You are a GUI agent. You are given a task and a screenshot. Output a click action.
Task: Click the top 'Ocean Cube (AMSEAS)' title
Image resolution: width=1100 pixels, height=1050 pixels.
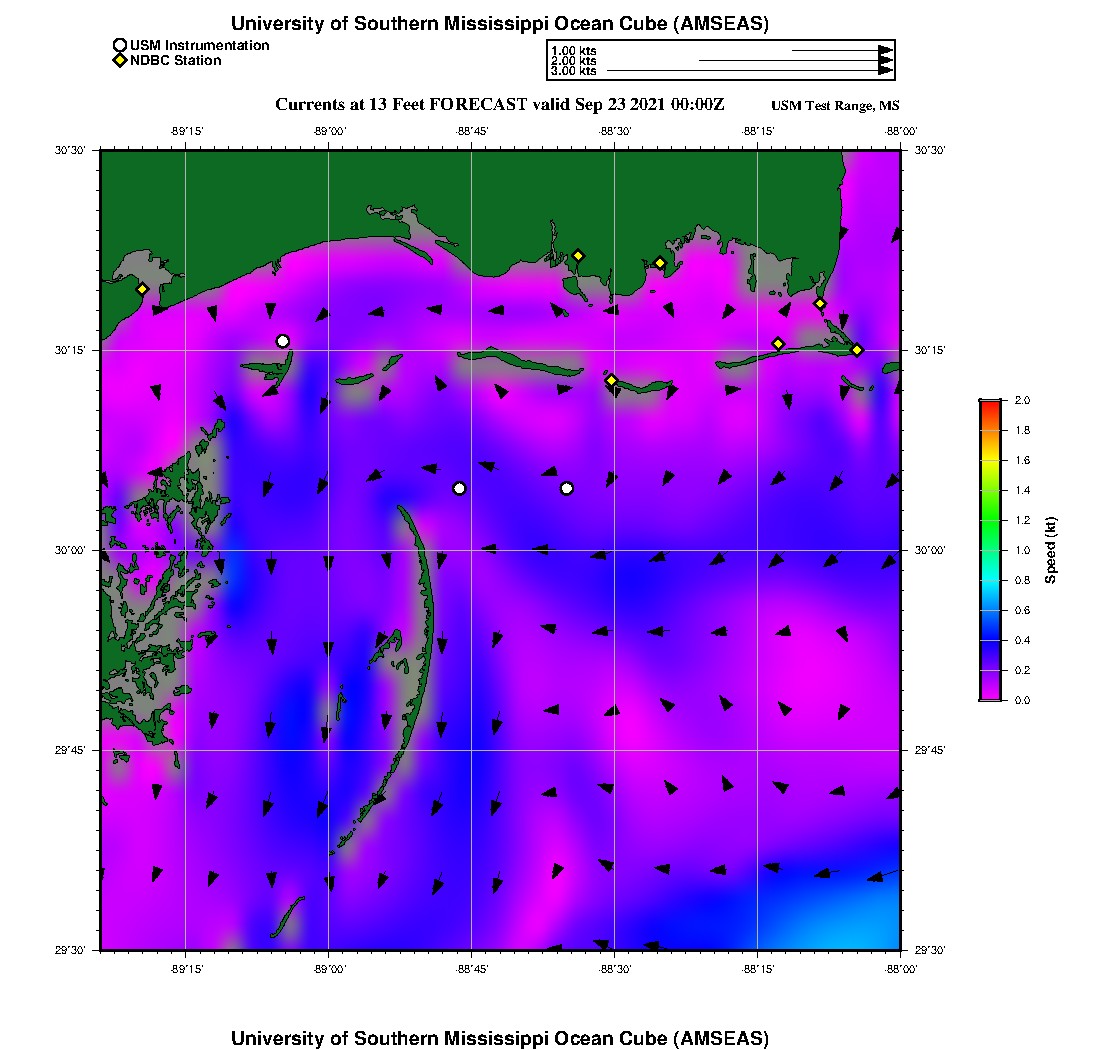click(x=500, y=23)
